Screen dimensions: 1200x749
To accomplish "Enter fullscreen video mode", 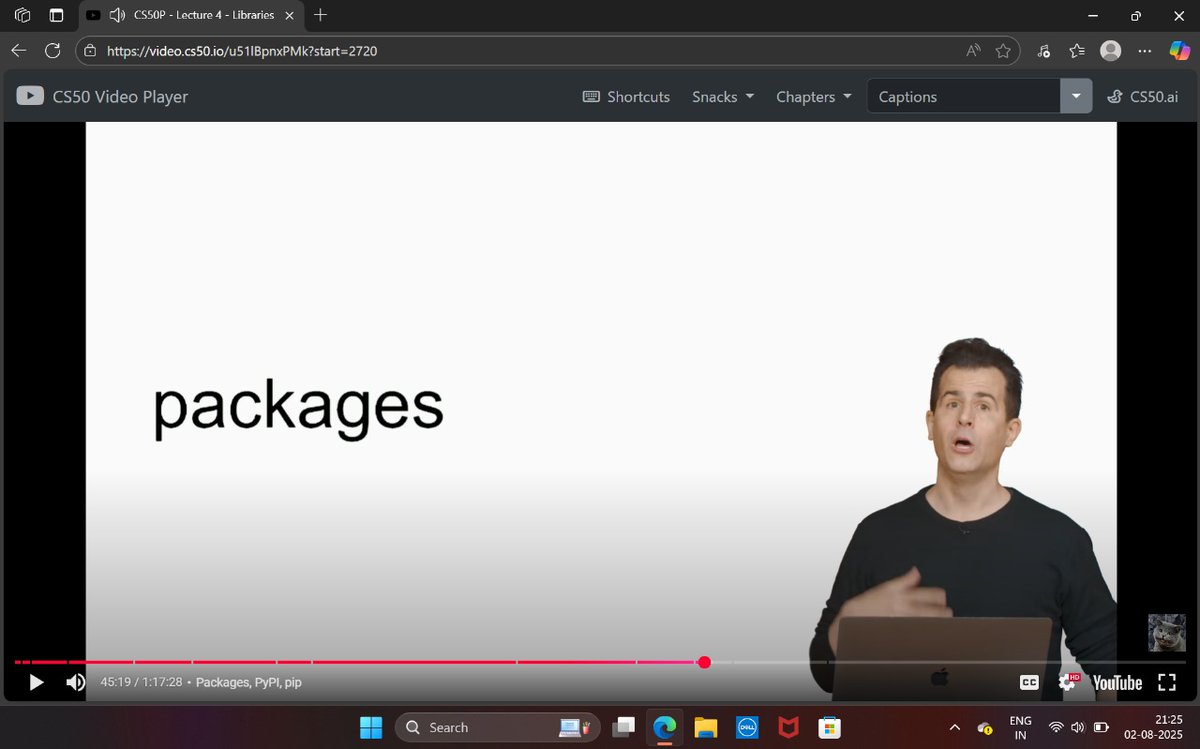I will coord(1167,682).
